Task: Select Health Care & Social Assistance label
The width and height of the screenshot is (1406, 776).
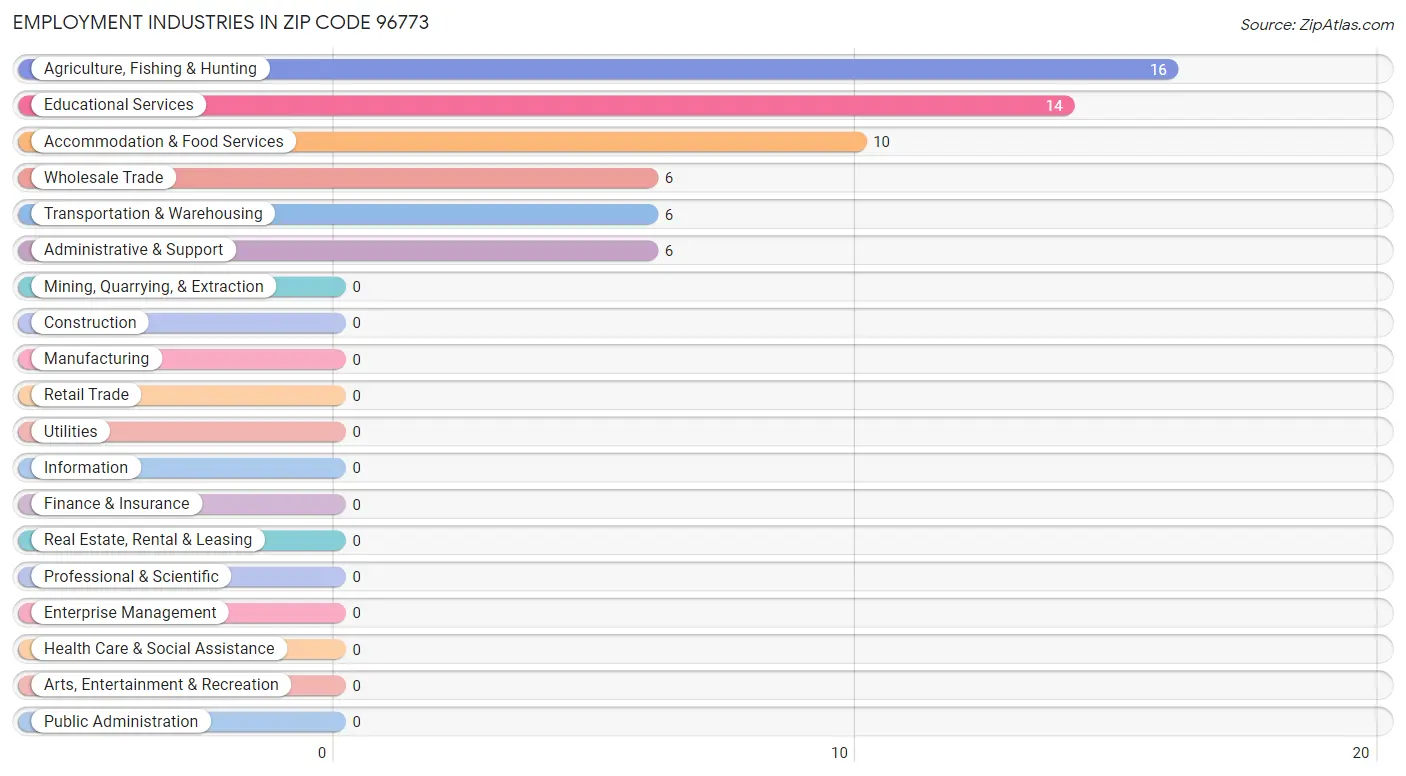Action: (159, 649)
